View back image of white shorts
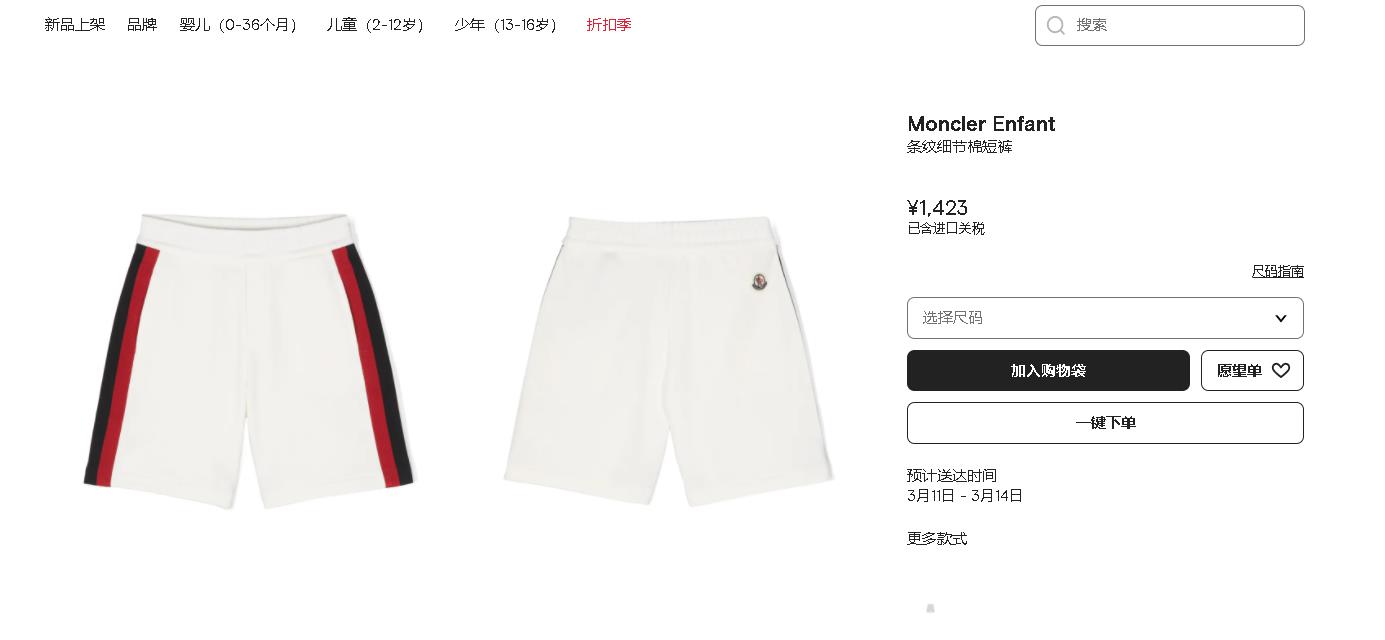The image size is (1385, 640). 668,360
